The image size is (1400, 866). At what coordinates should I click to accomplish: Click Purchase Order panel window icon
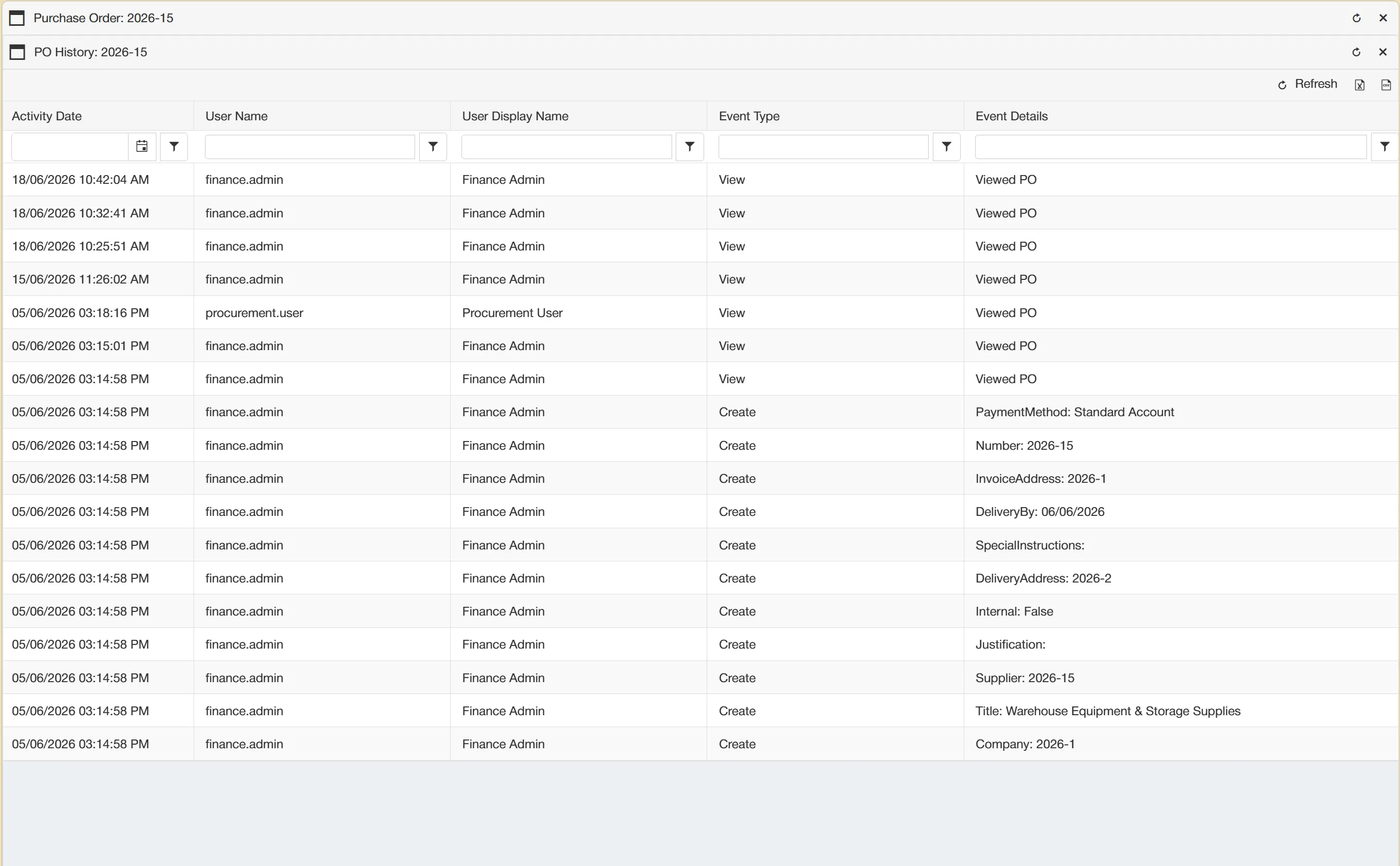tap(17, 18)
